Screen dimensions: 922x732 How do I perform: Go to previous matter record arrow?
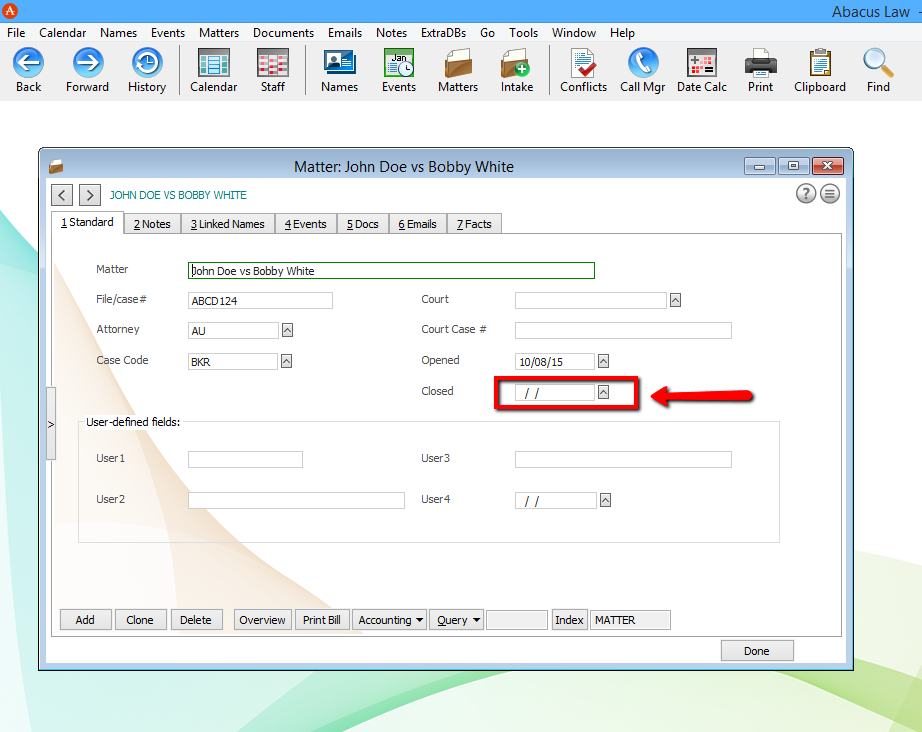pos(62,195)
